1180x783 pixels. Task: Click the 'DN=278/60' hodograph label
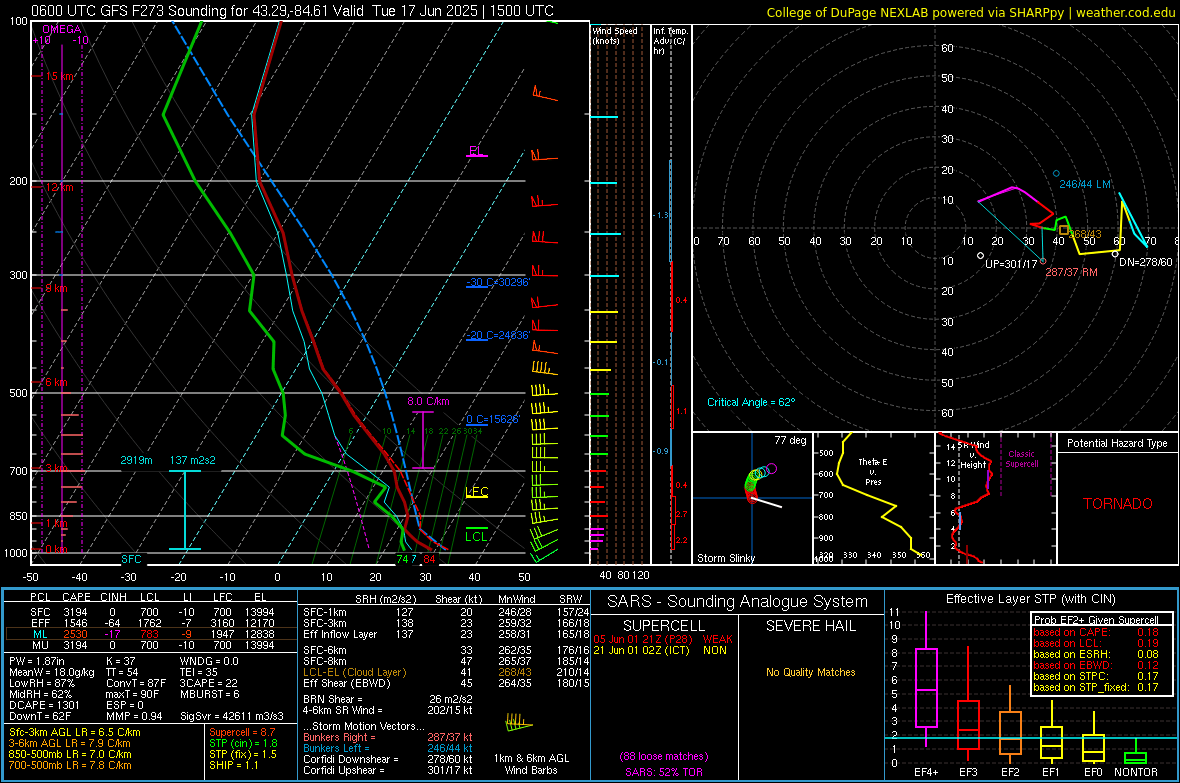(1145, 262)
